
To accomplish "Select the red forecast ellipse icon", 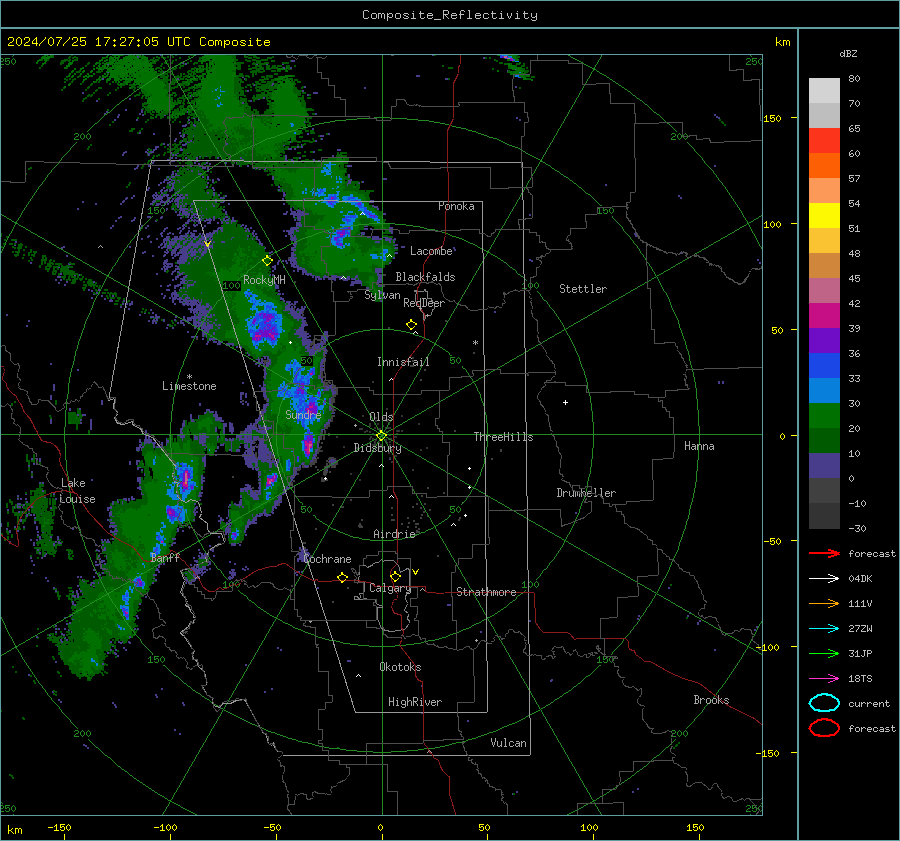I will 824,728.
